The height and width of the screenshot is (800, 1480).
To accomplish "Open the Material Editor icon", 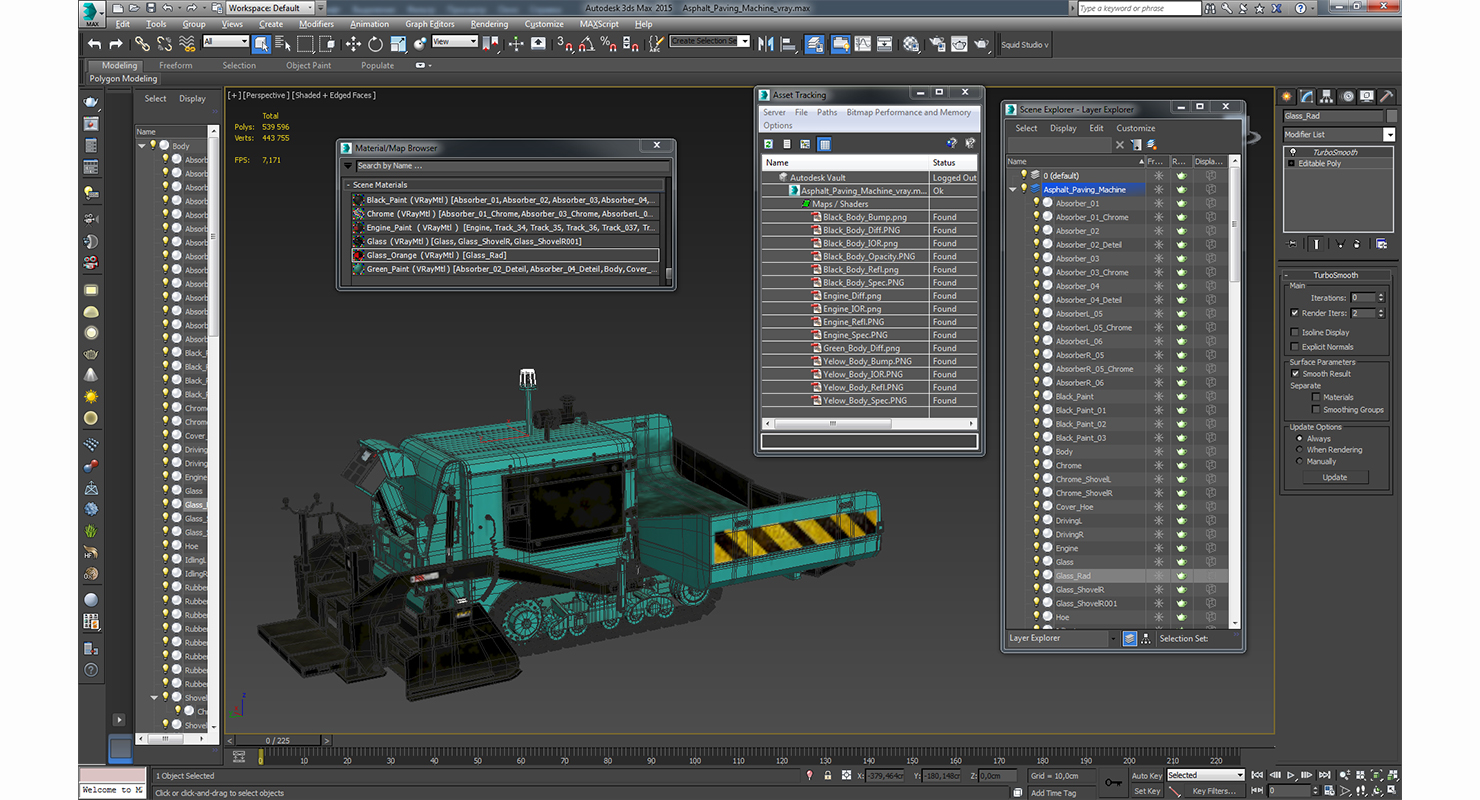I will (911, 44).
